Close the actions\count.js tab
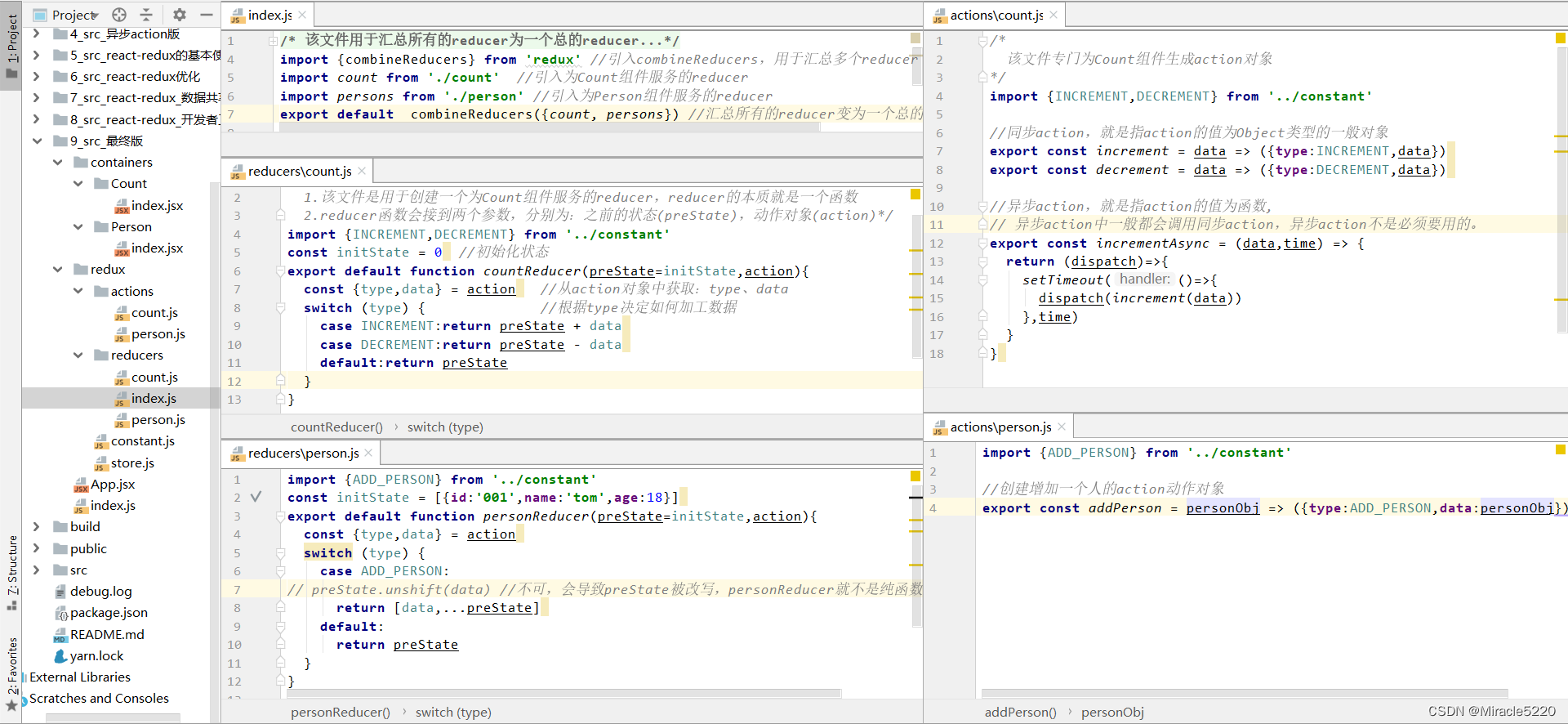1568x724 pixels. 1053,15
